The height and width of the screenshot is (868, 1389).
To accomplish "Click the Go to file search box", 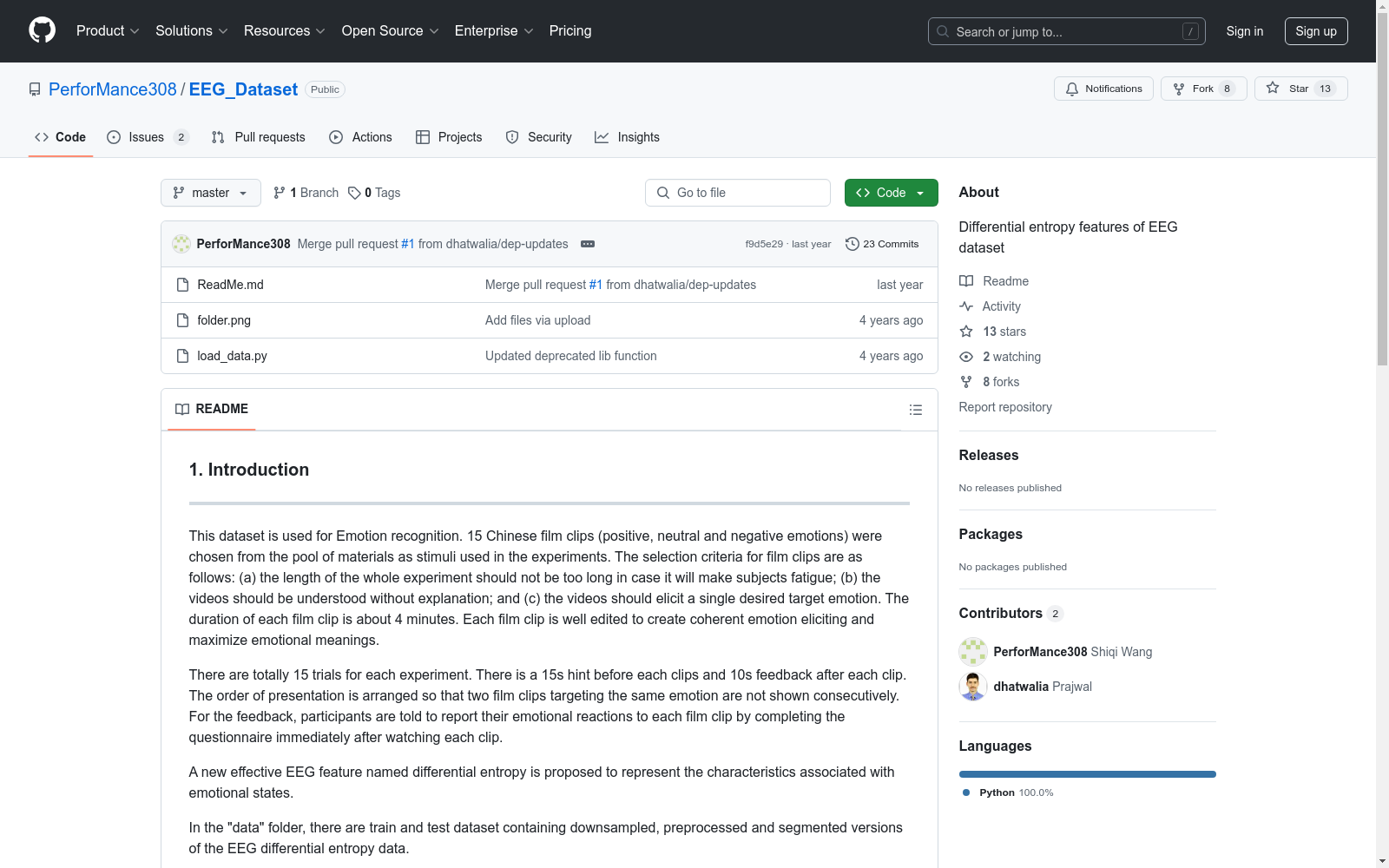I will 738,193.
